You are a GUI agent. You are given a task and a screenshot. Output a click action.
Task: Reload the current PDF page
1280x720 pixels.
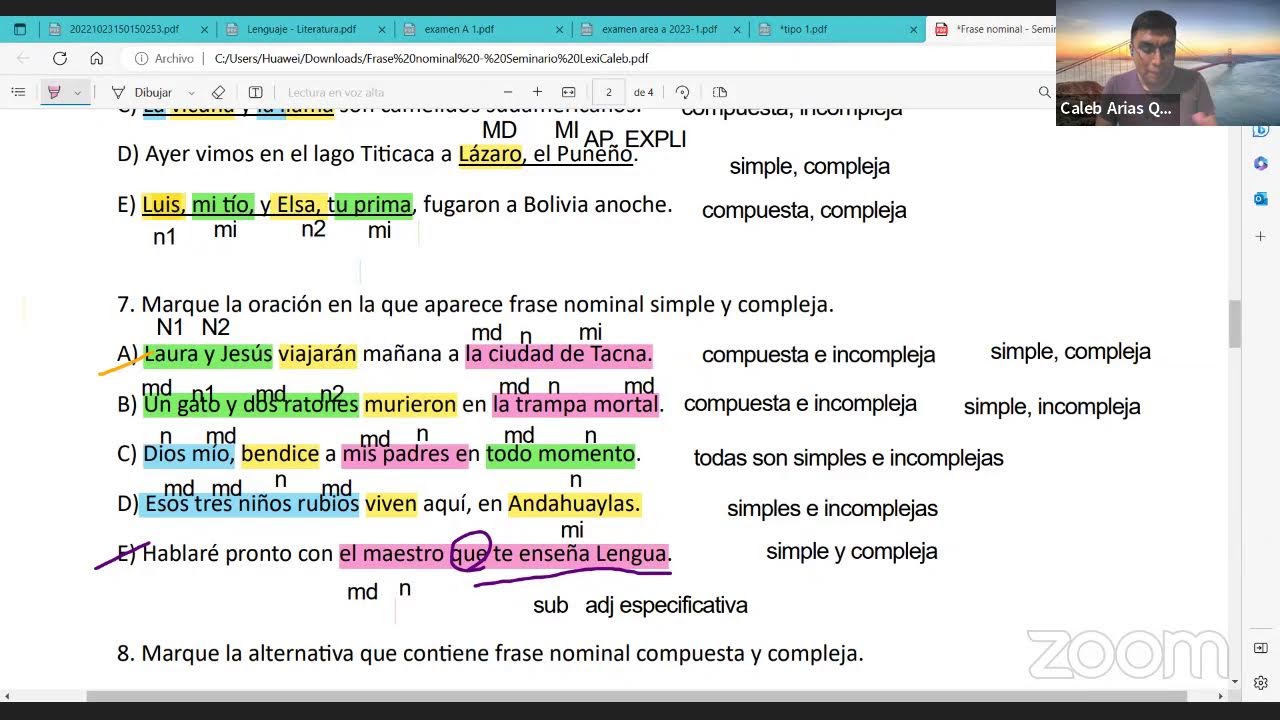(x=60, y=58)
